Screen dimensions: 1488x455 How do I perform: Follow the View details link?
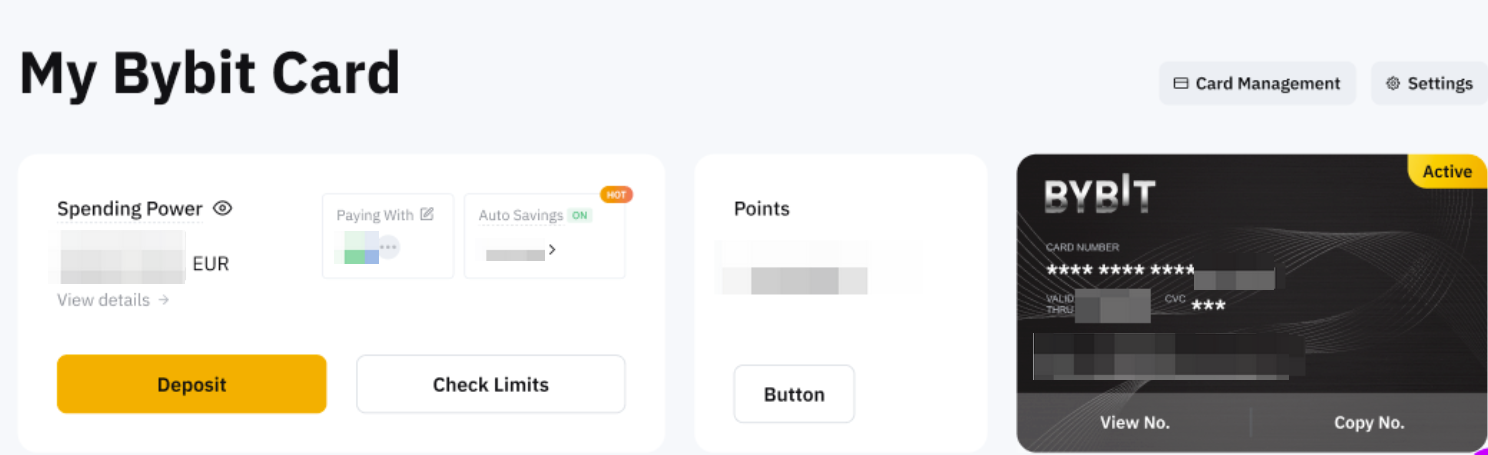click(x=113, y=300)
